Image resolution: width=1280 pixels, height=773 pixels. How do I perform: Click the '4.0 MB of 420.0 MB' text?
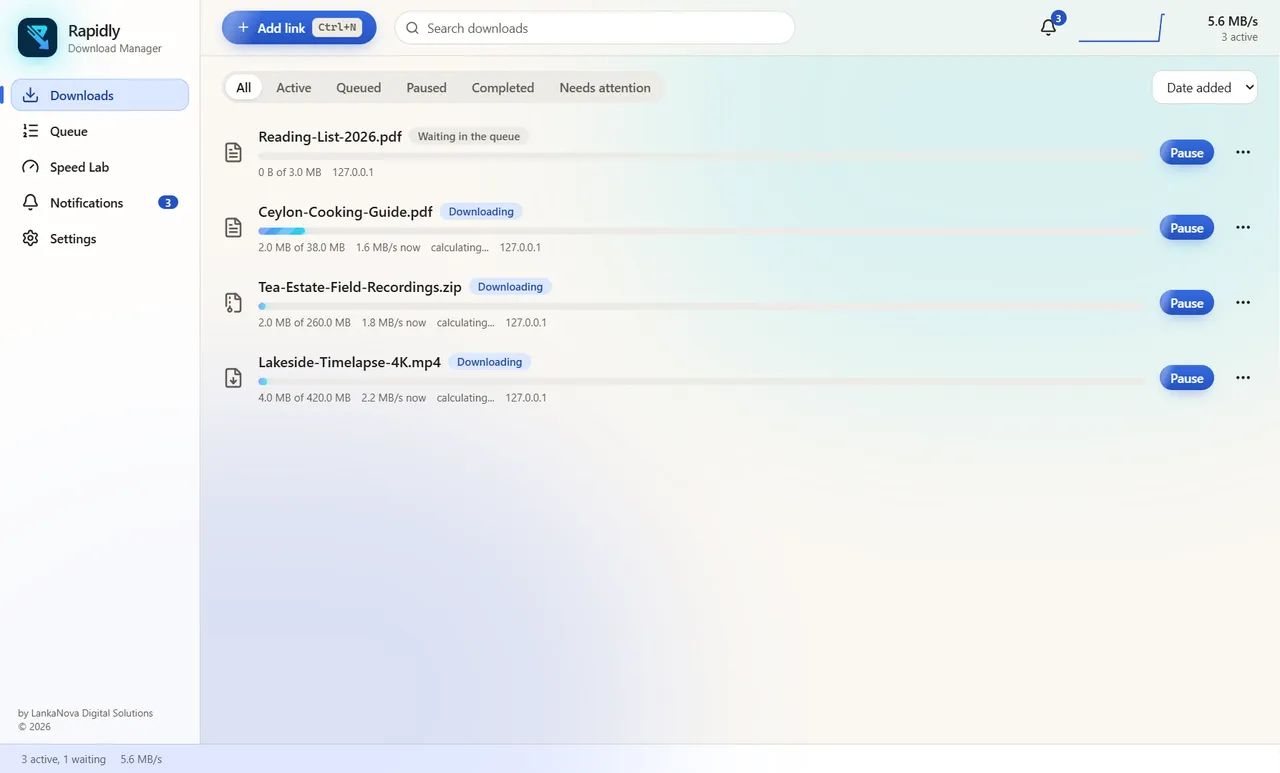tap(304, 398)
